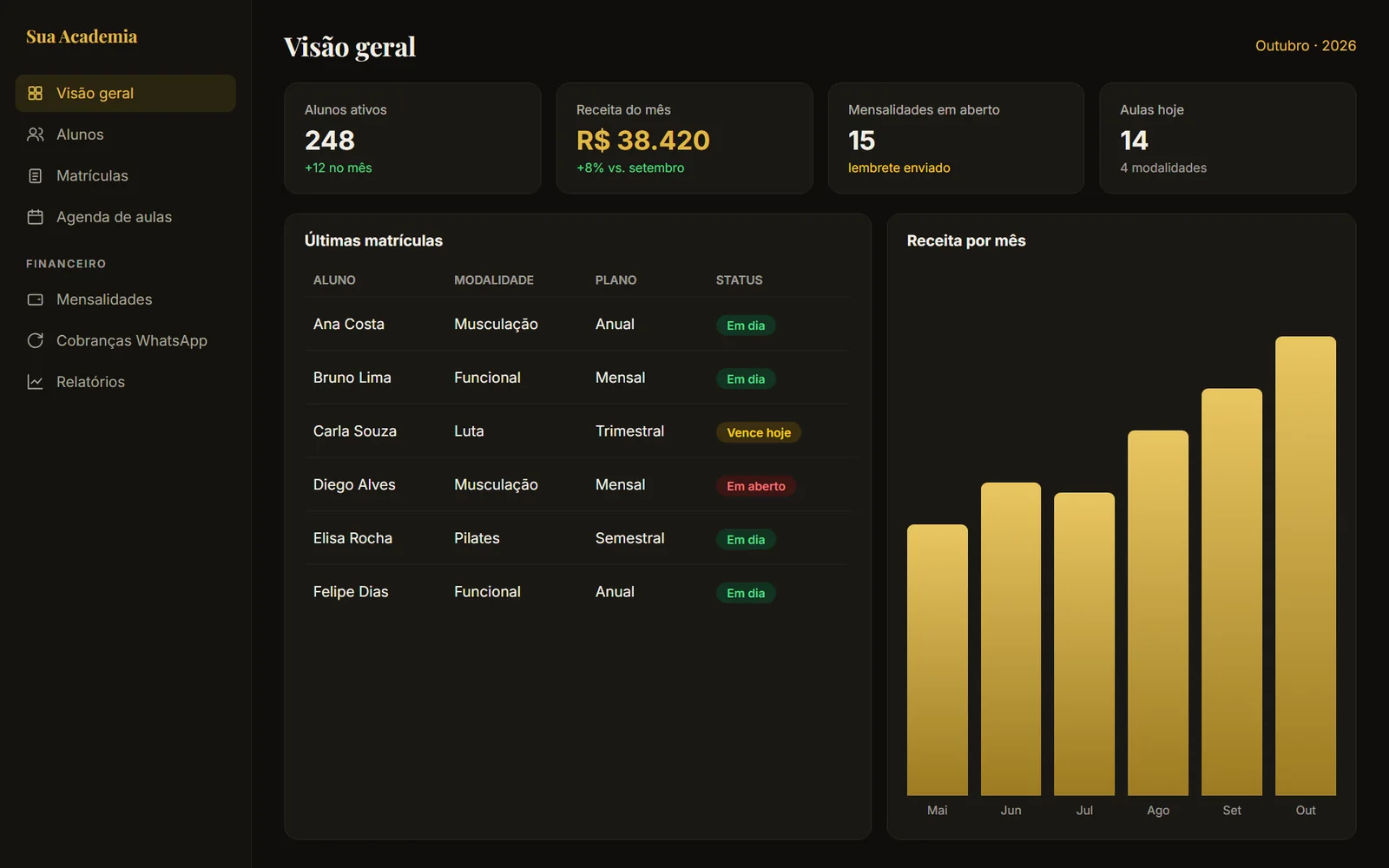Click Elisa Rocha's Pilates modality
The image size is (1389, 868).
click(477, 538)
